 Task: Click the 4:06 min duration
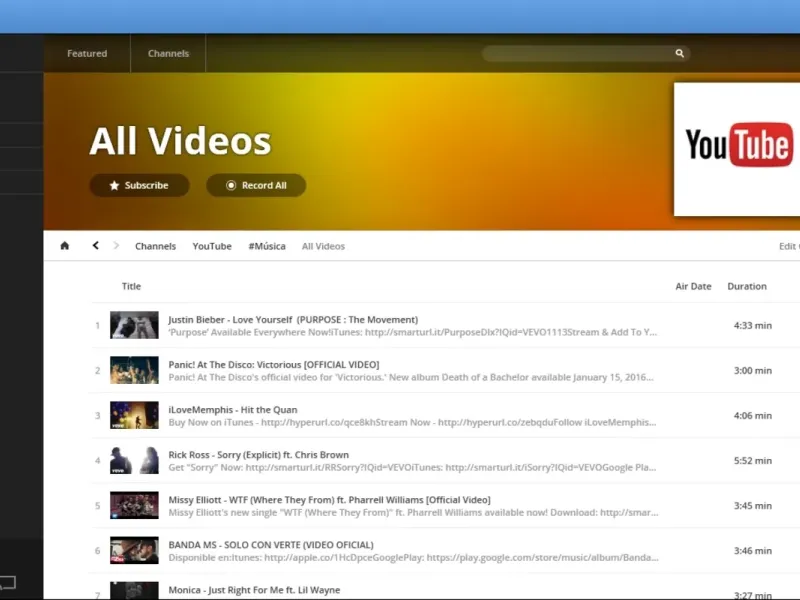(753, 415)
